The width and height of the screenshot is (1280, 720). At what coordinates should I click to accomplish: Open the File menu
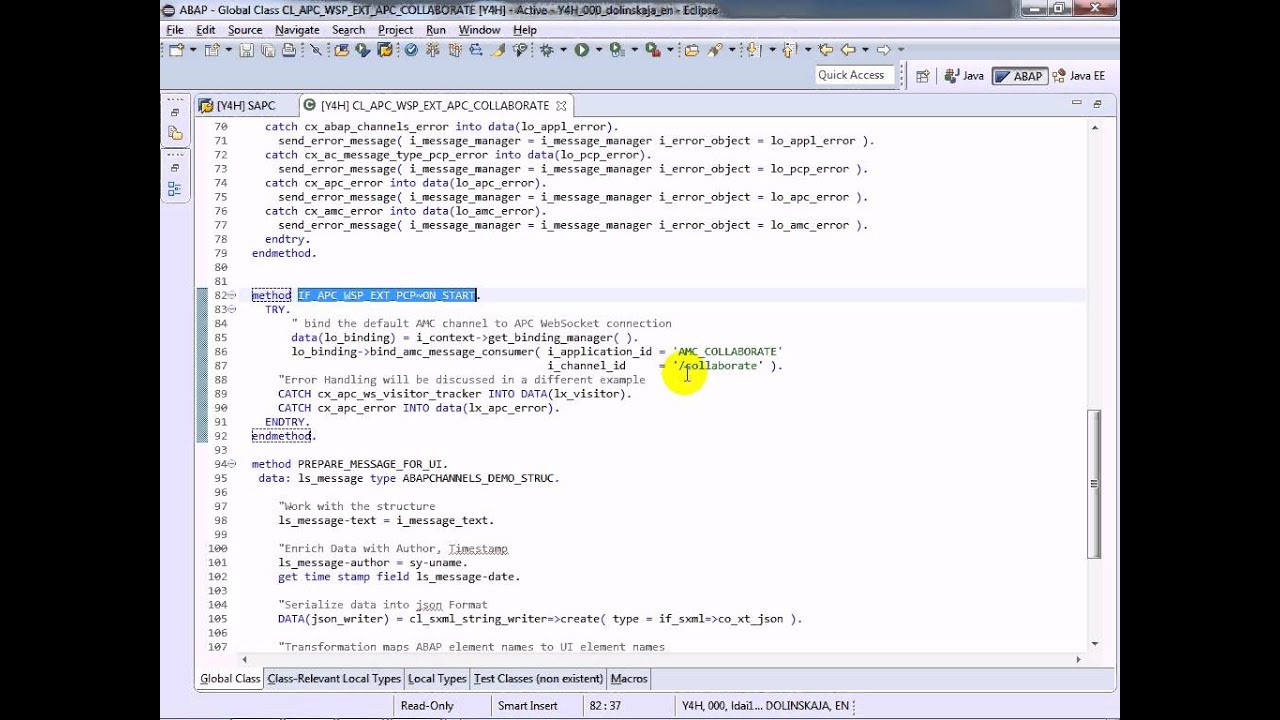point(175,30)
